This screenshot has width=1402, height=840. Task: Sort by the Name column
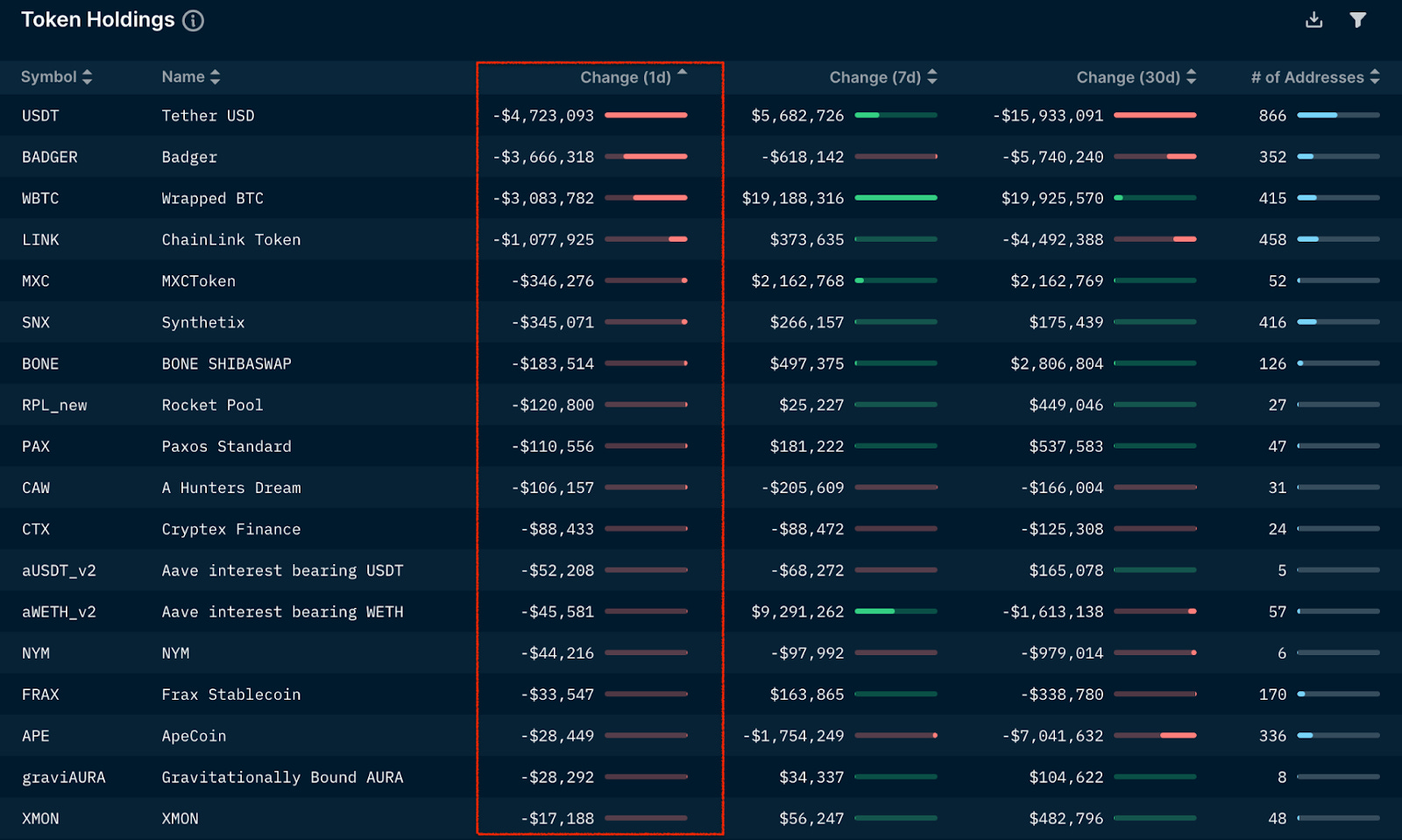coord(190,77)
